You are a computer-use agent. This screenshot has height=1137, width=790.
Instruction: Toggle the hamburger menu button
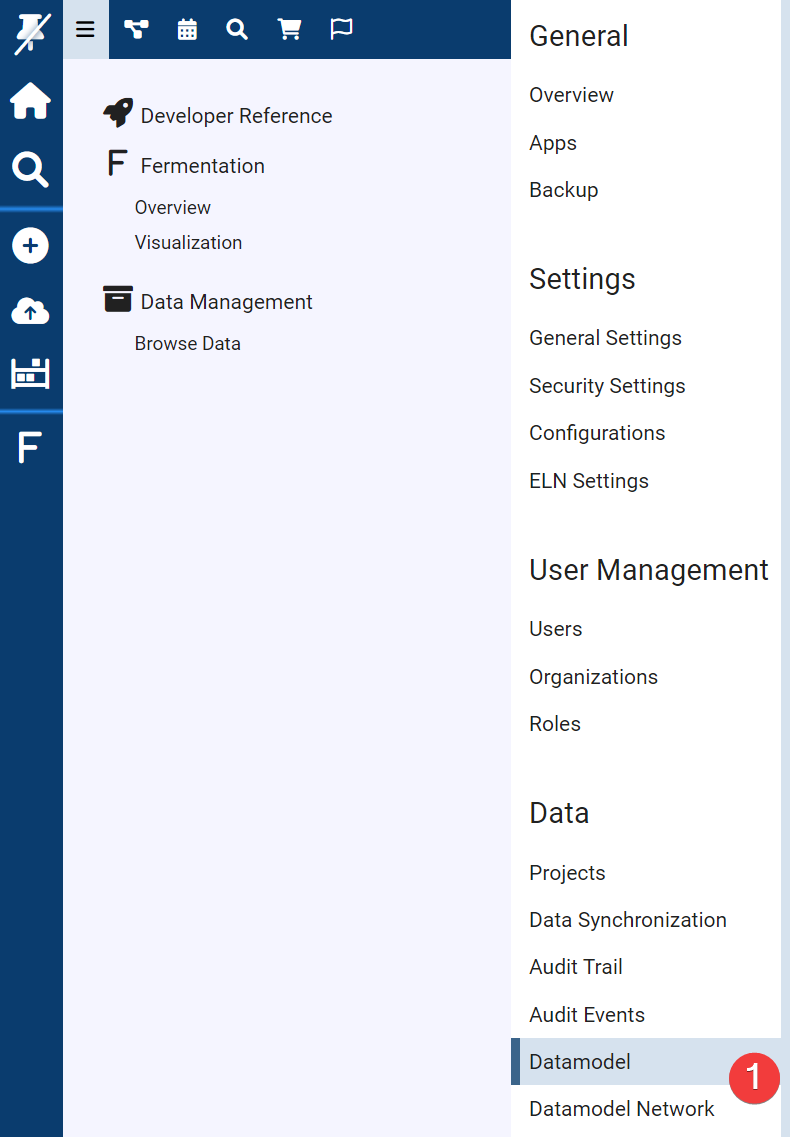click(x=85, y=30)
